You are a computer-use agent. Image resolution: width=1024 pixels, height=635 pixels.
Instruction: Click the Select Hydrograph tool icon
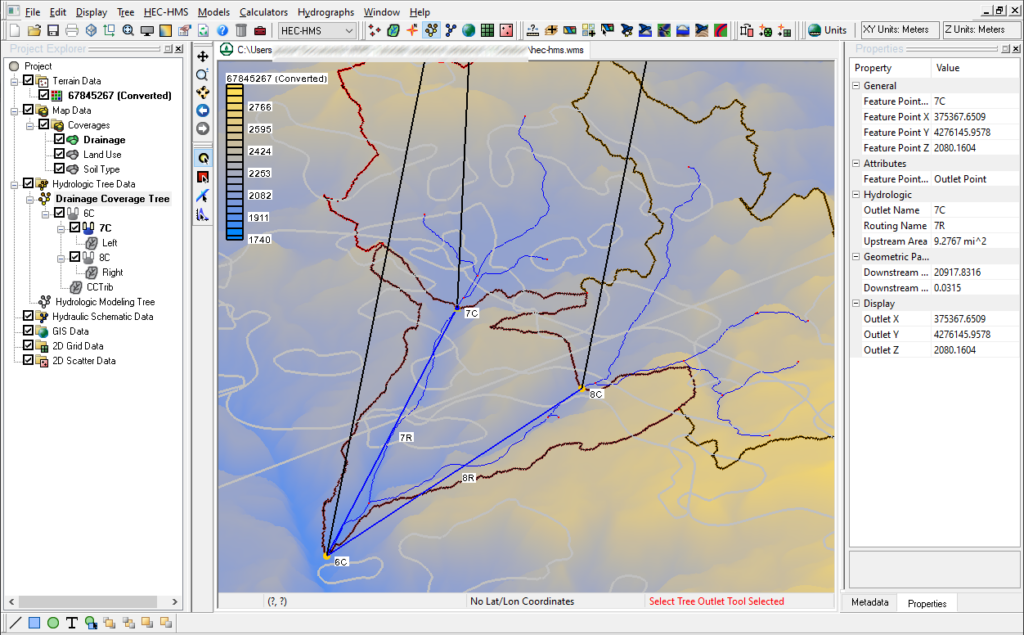tap(203, 214)
